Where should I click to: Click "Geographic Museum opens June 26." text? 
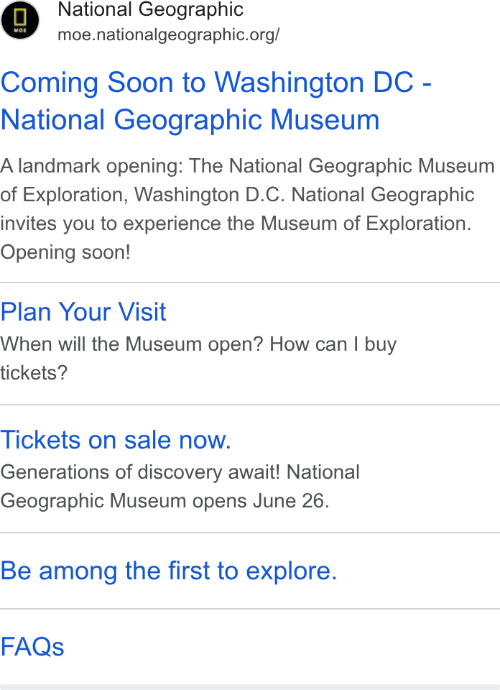pyautogui.click(x=165, y=501)
